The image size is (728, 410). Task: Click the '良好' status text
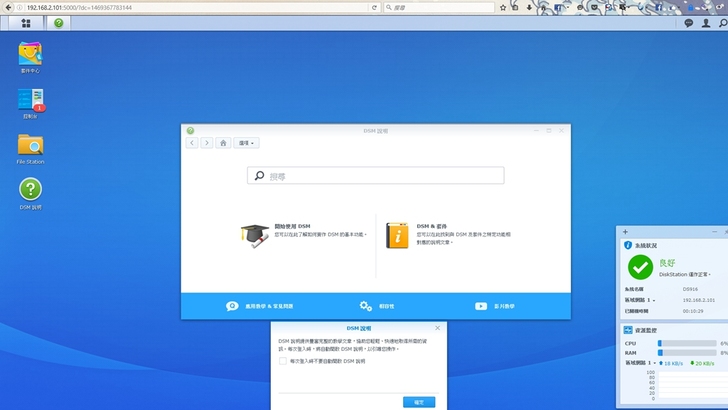(667, 263)
